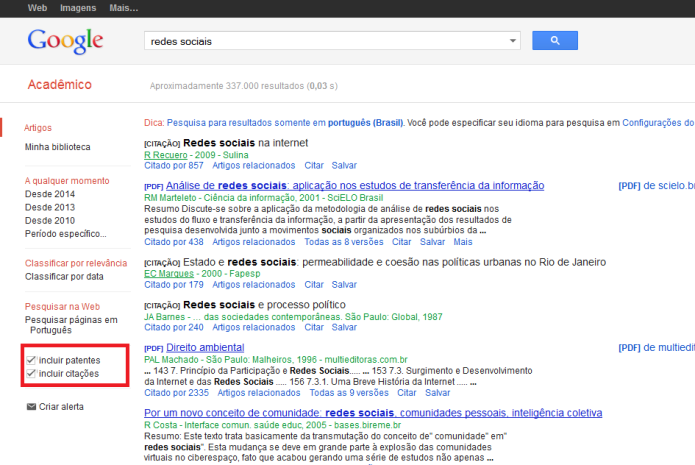
Task: Click the Criar alerta link
Action: (x=61, y=406)
